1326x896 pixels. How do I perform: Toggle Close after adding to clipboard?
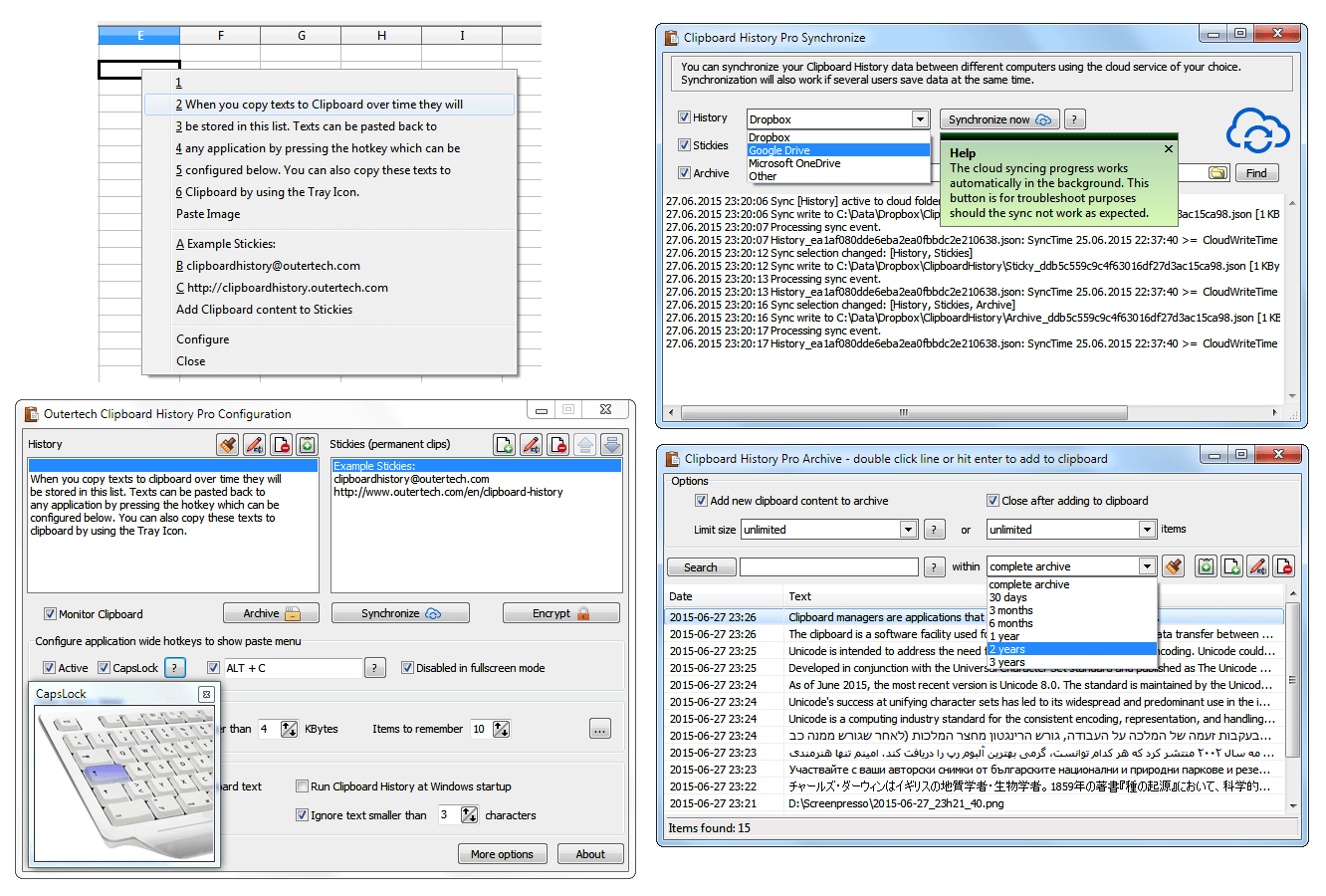coord(993,501)
